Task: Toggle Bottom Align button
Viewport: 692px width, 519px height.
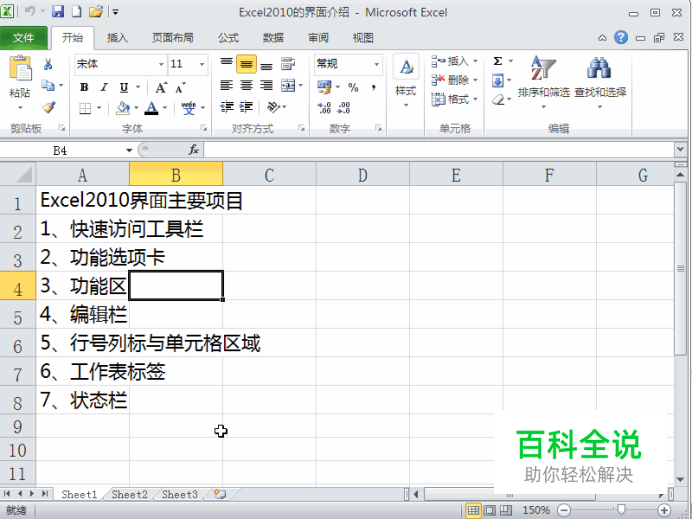Action: (266, 65)
